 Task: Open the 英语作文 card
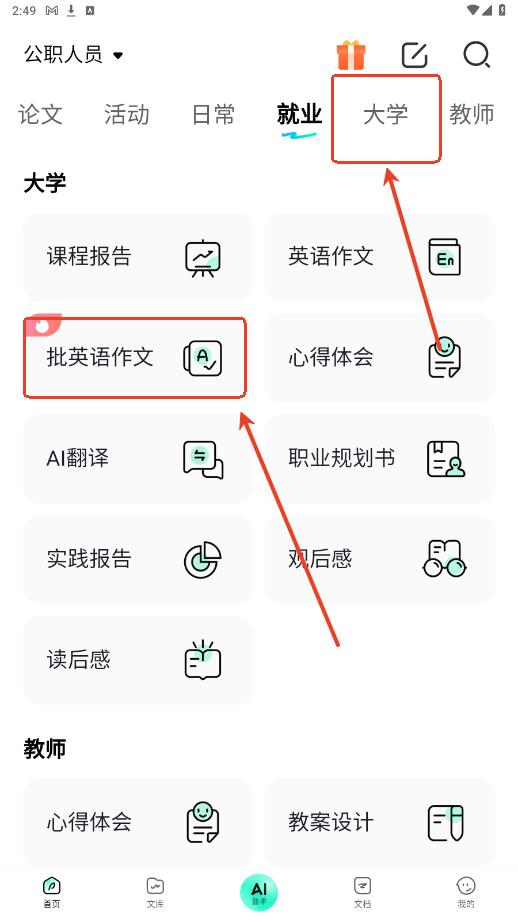click(x=380, y=257)
